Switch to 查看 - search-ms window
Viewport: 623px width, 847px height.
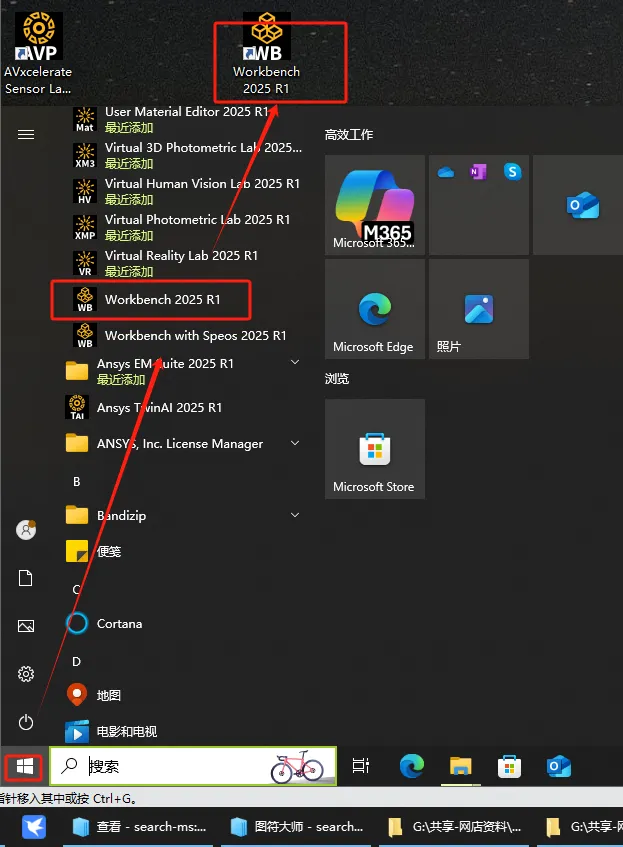140,826
